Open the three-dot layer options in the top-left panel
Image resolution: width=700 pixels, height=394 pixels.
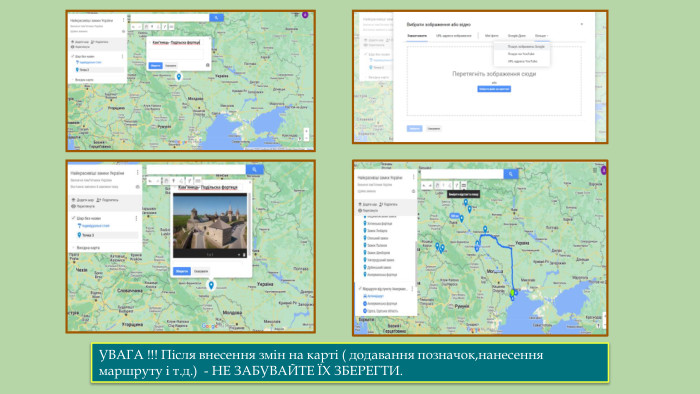tap(123, 57)
